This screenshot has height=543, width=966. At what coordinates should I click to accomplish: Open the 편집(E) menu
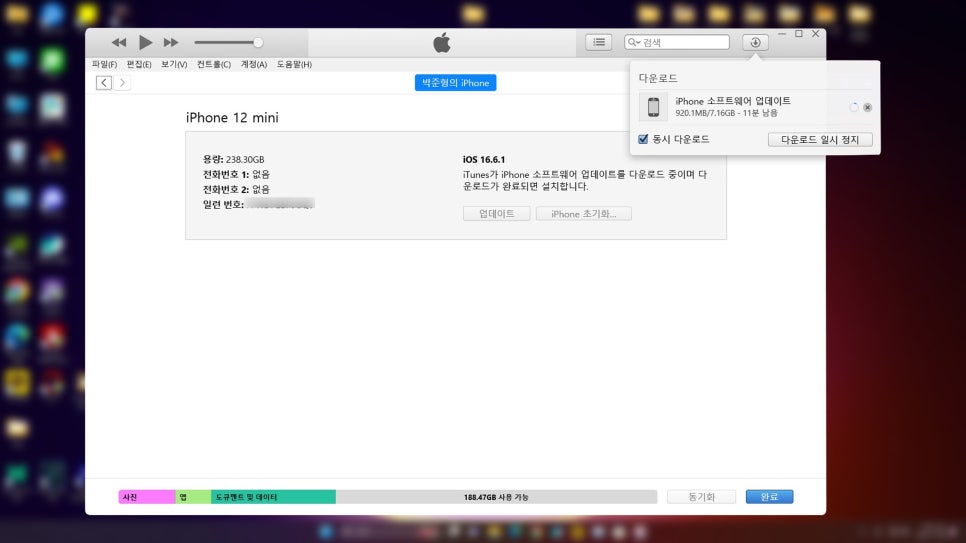click(x=139, y=64)
